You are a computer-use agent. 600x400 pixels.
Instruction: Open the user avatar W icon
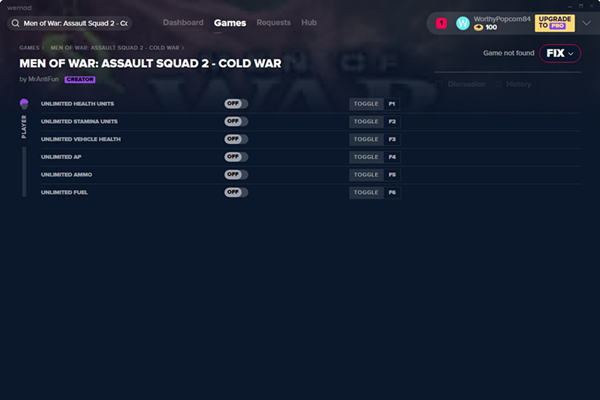463,23
